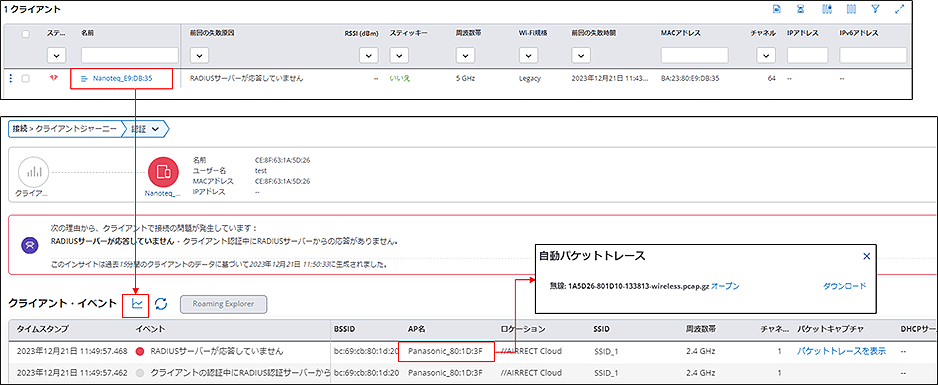Click the BSSID column header
Screen dimensions: 938x385
click(x=346, y=329)
